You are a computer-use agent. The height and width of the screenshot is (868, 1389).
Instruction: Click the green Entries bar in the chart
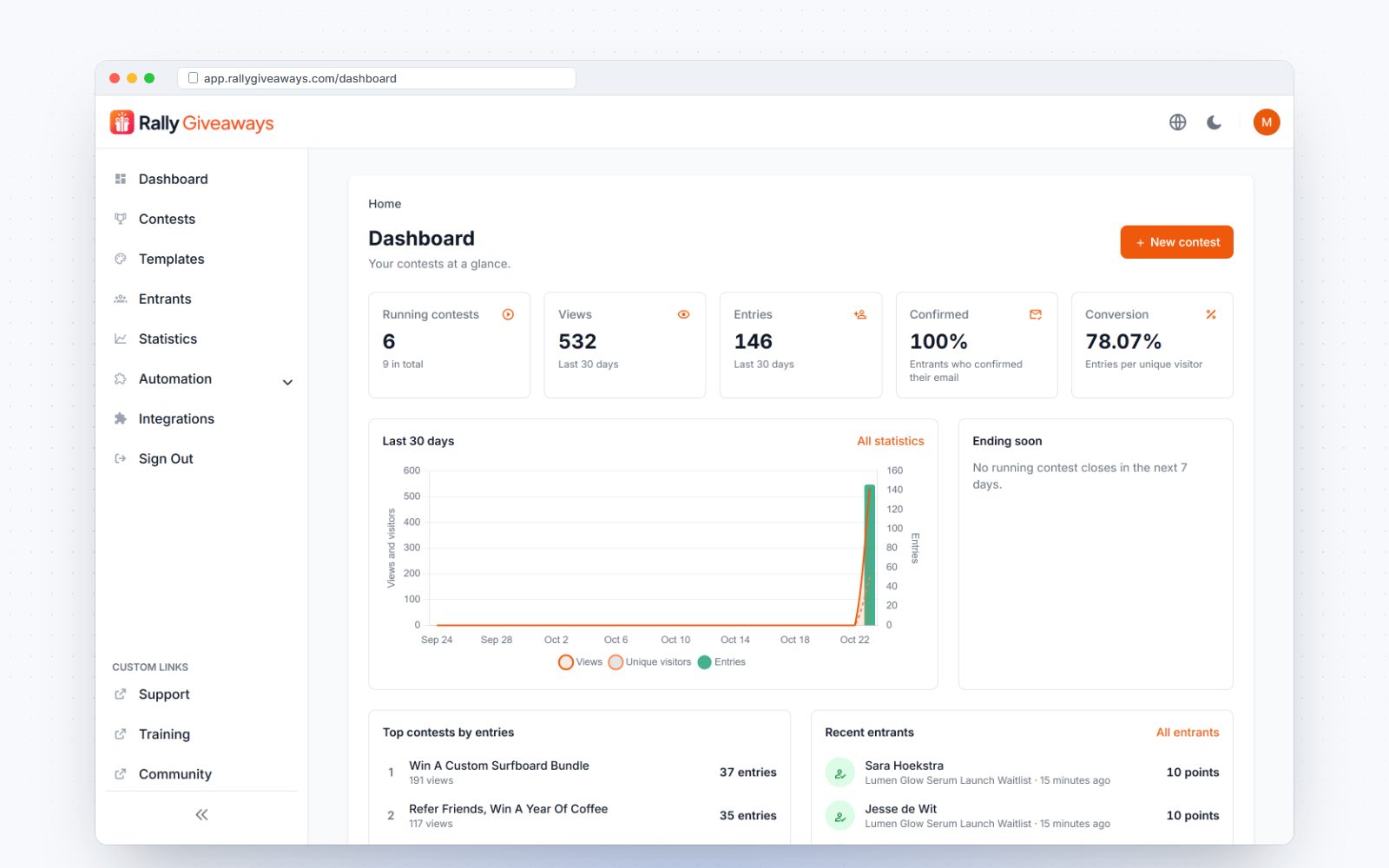(869, 555)
